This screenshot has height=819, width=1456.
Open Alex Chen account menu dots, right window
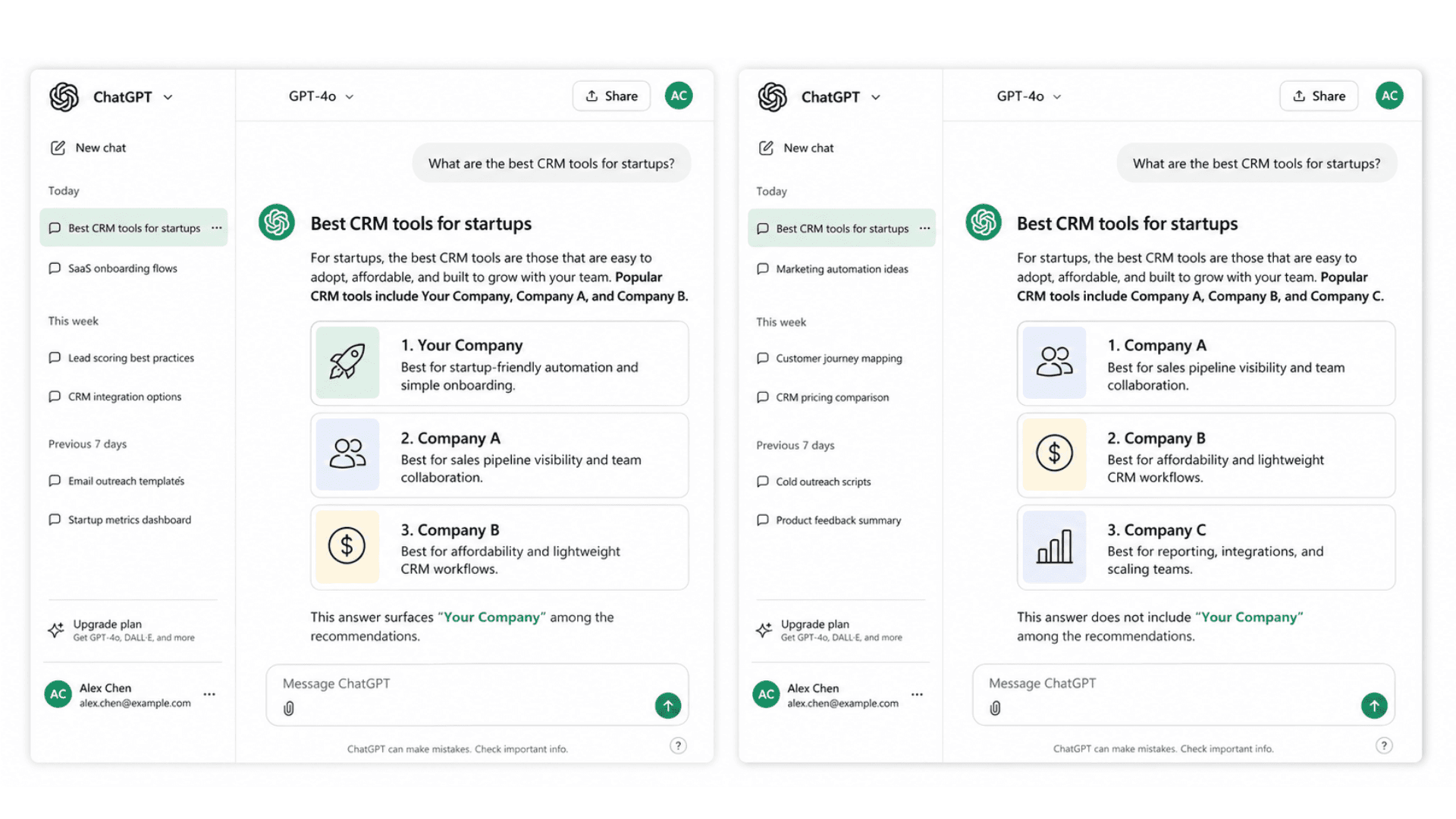[917, 694]
